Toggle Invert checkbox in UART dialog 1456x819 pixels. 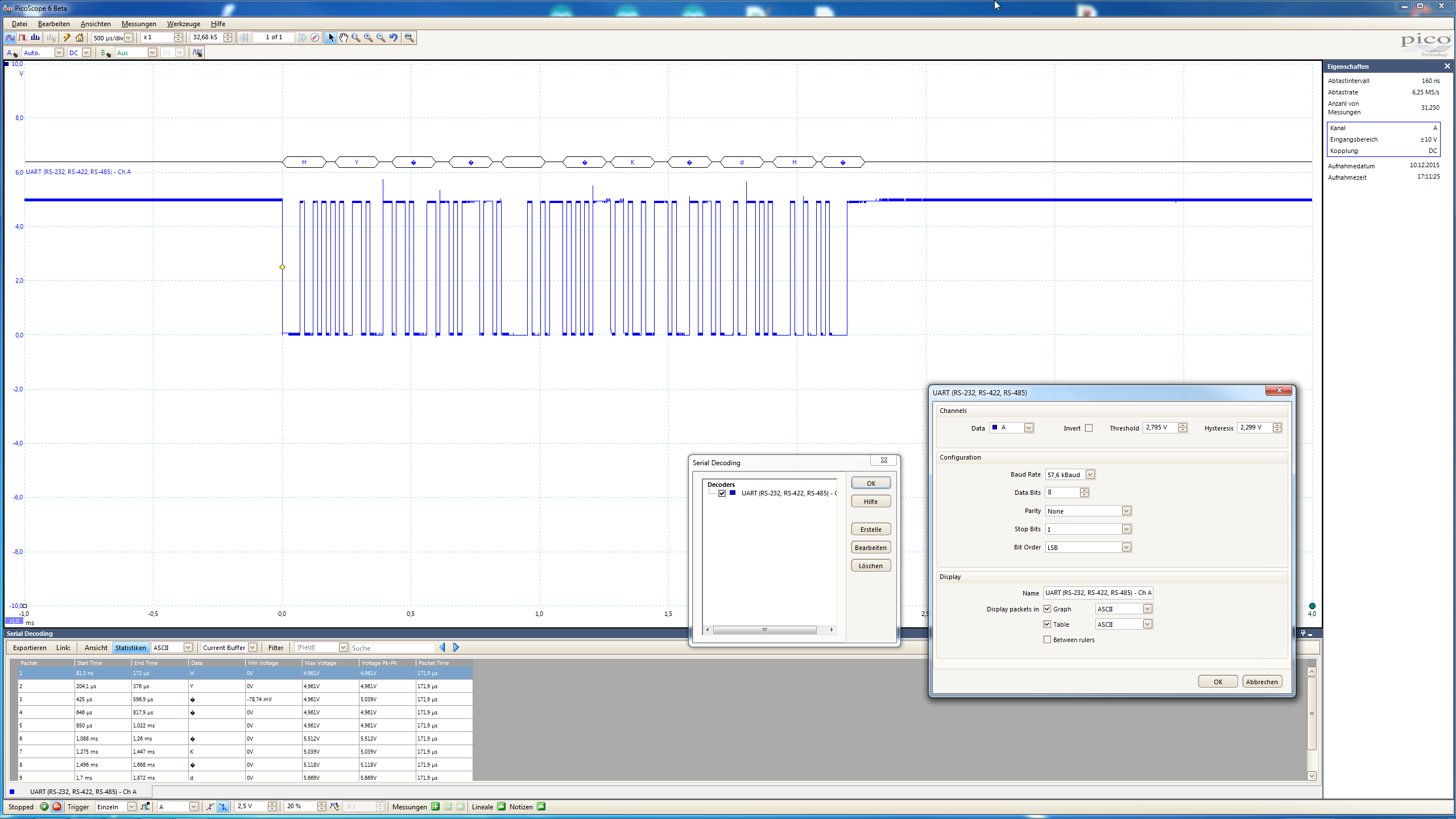(x=1089, y=428)
